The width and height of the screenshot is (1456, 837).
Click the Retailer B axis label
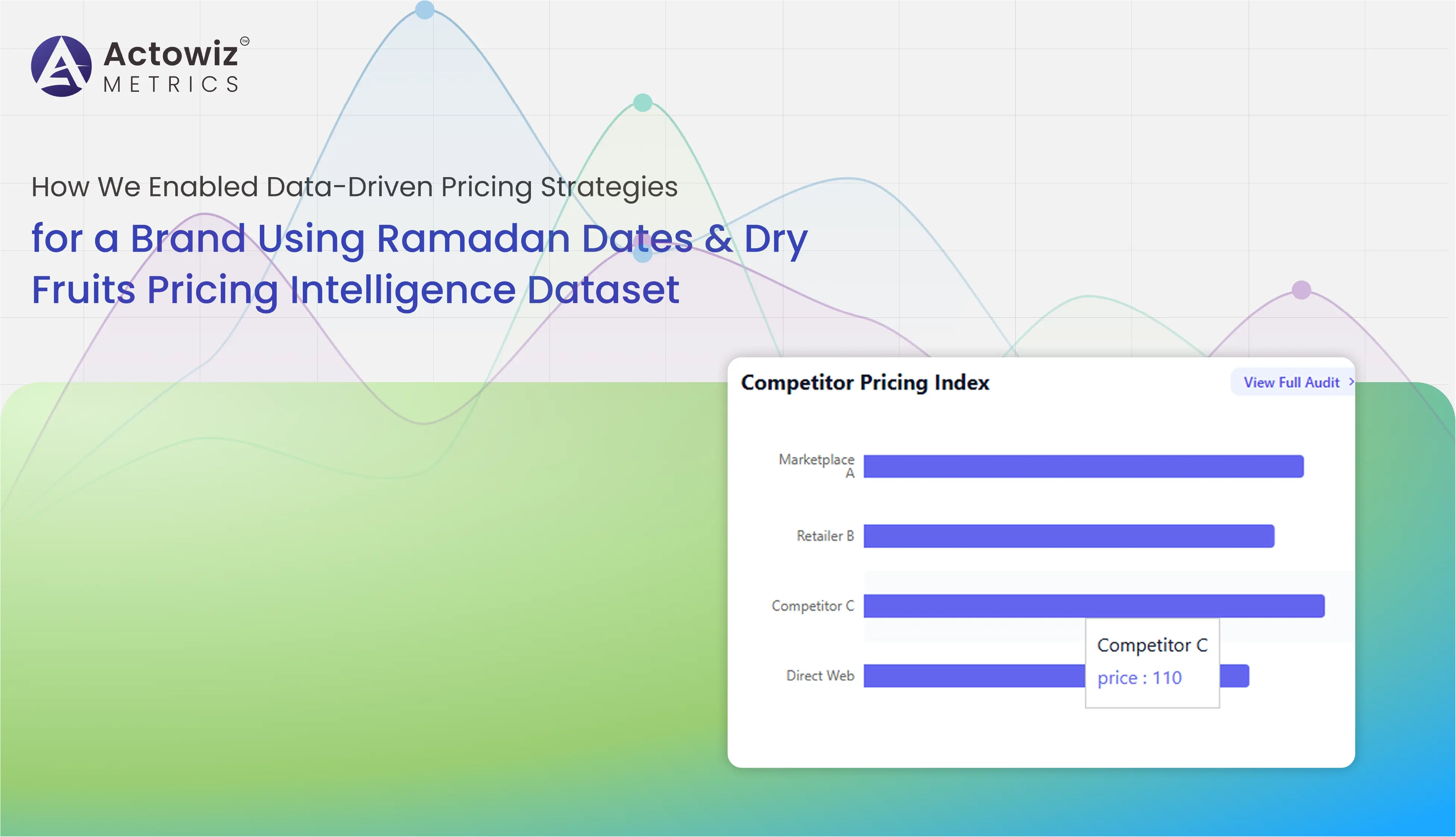pos(825,536)
